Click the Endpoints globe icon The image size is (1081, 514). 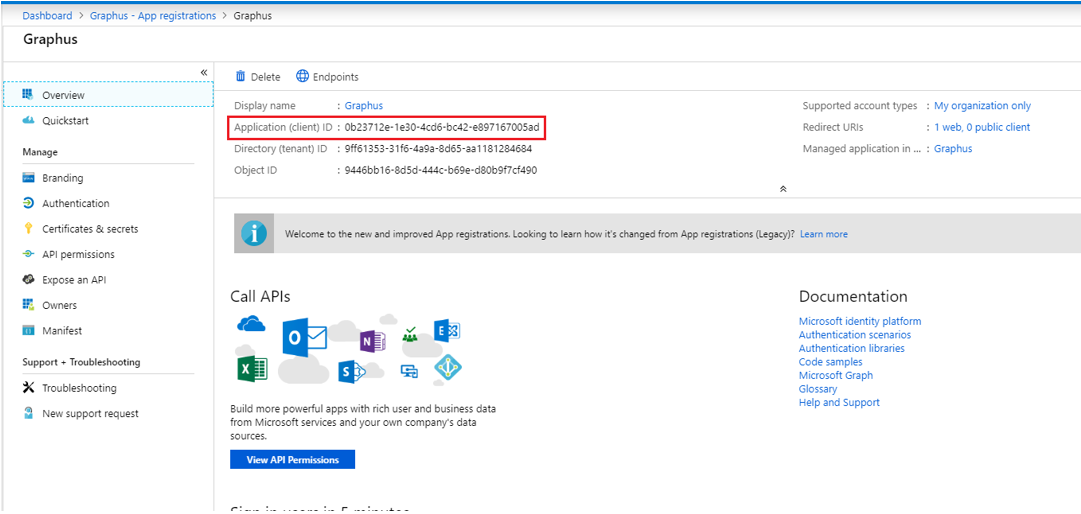pos(302,76)
